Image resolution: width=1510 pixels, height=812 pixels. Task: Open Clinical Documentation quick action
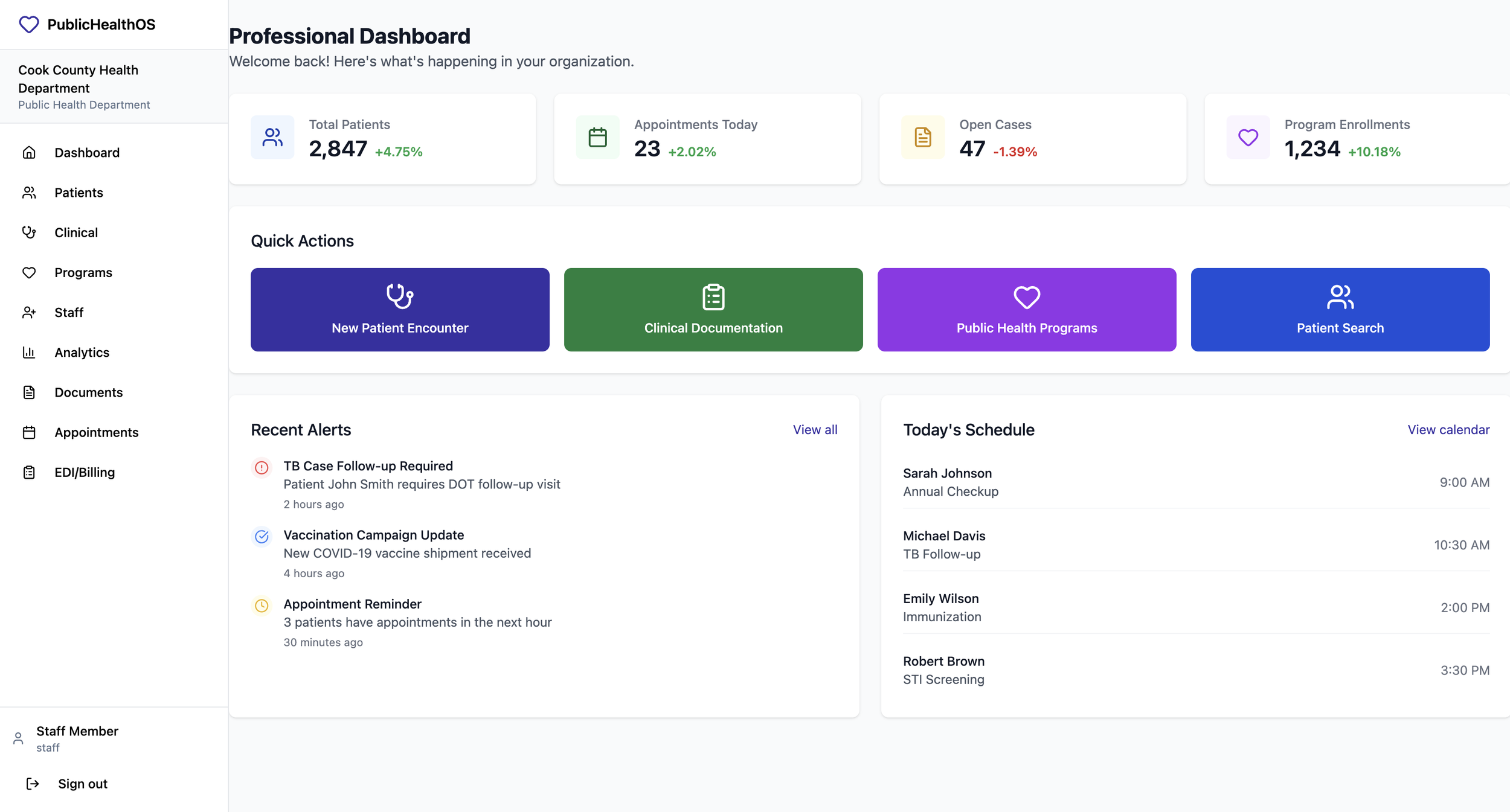tap(713, 310)
